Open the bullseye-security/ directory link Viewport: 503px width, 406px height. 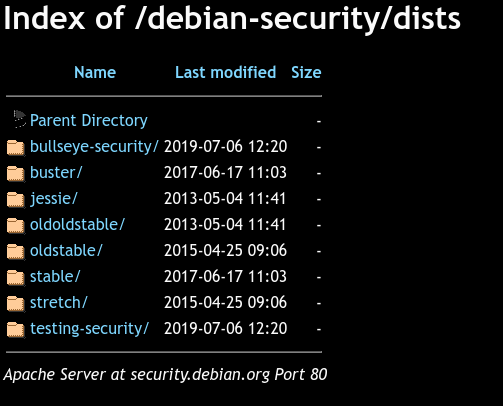coord(94,146)
